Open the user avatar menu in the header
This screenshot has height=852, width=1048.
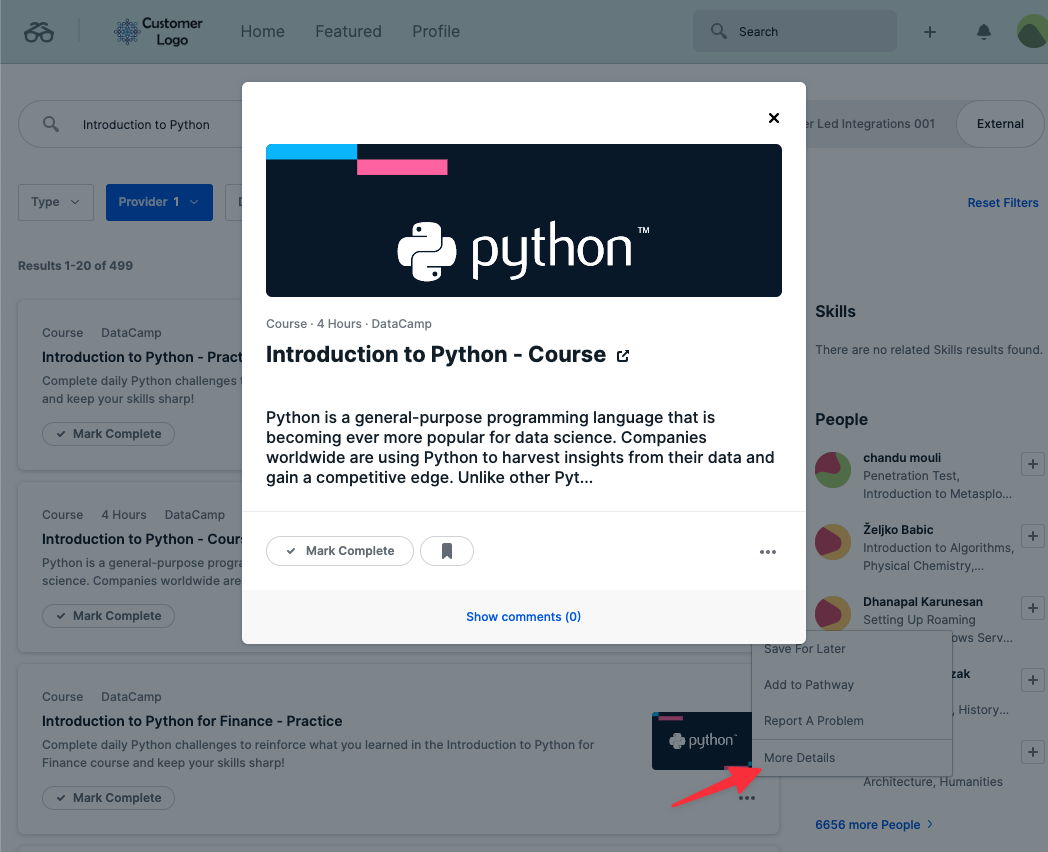point(1031,31)
